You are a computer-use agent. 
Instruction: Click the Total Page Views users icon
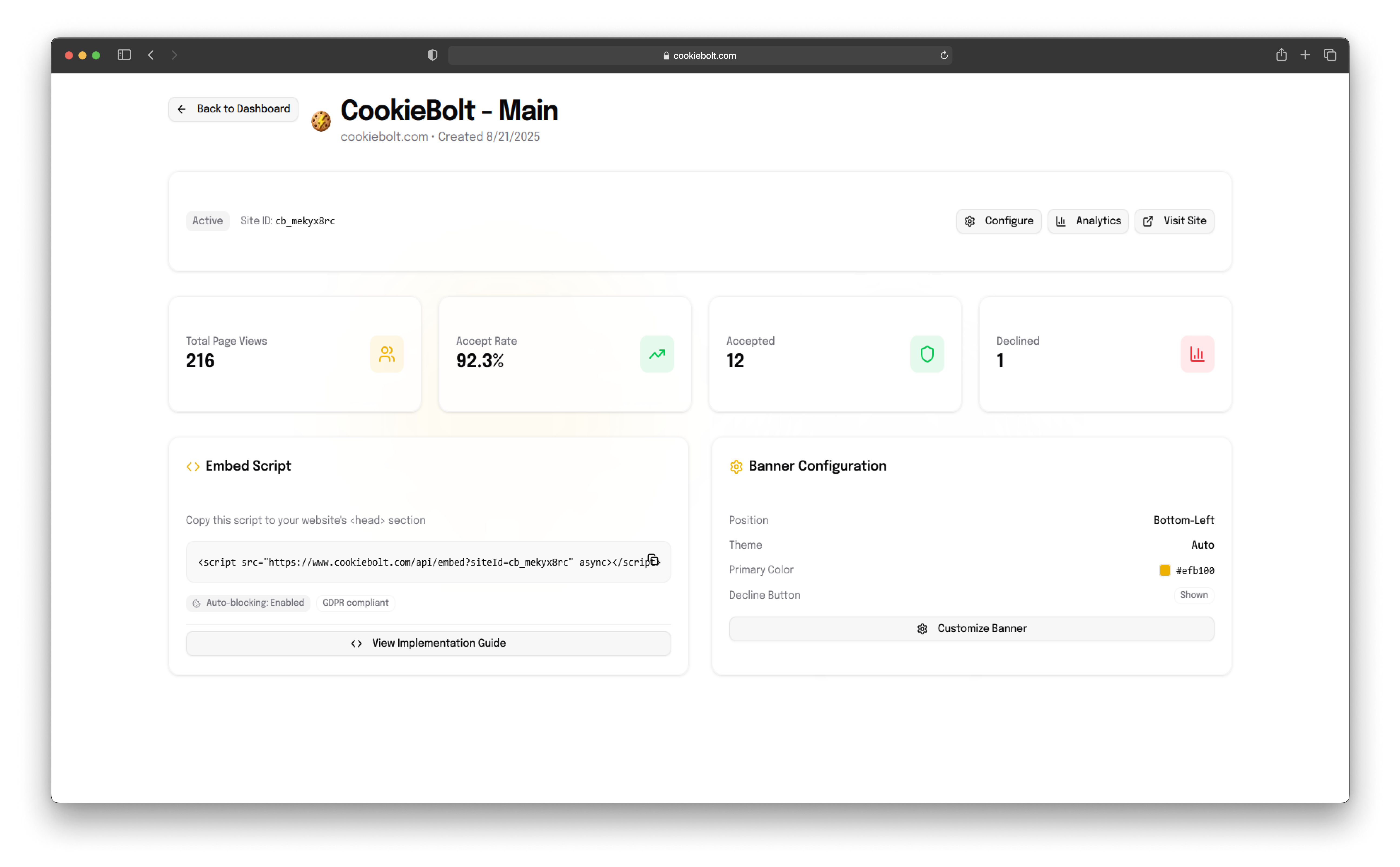pyautogui.click(x=387, y=354)
